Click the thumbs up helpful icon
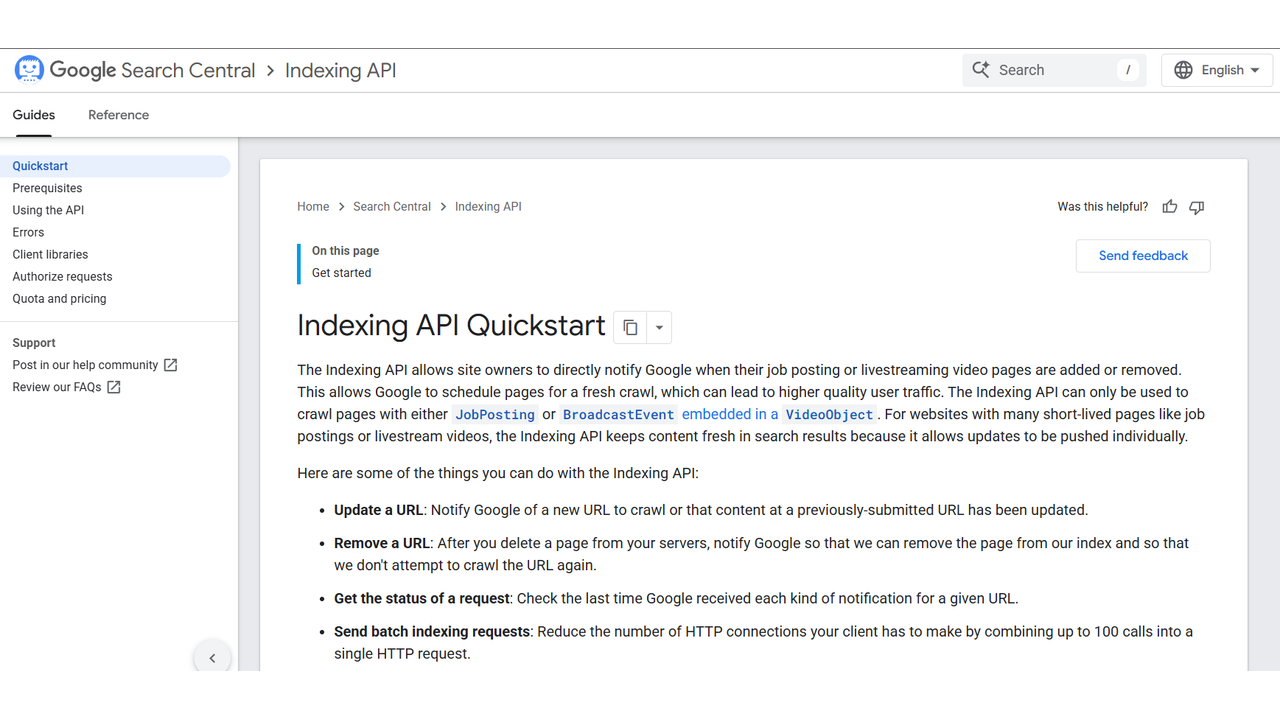Screen dimensions: 1280x720 (x=1170, y=207)
